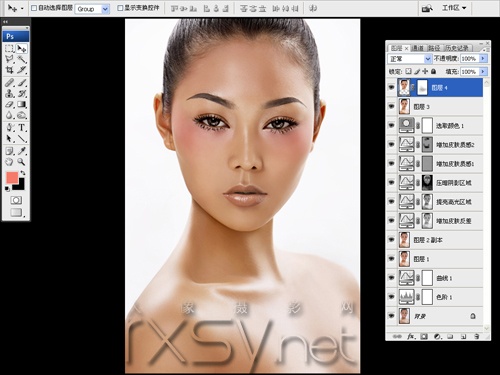This screenshot has width=500, height=375.
Task: Click the fill 100% input field
Action: point(469,71)
